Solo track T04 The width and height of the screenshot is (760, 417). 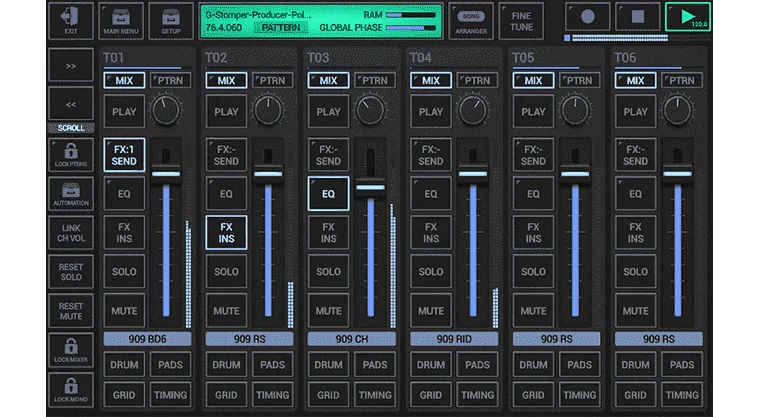pos(431,272)
